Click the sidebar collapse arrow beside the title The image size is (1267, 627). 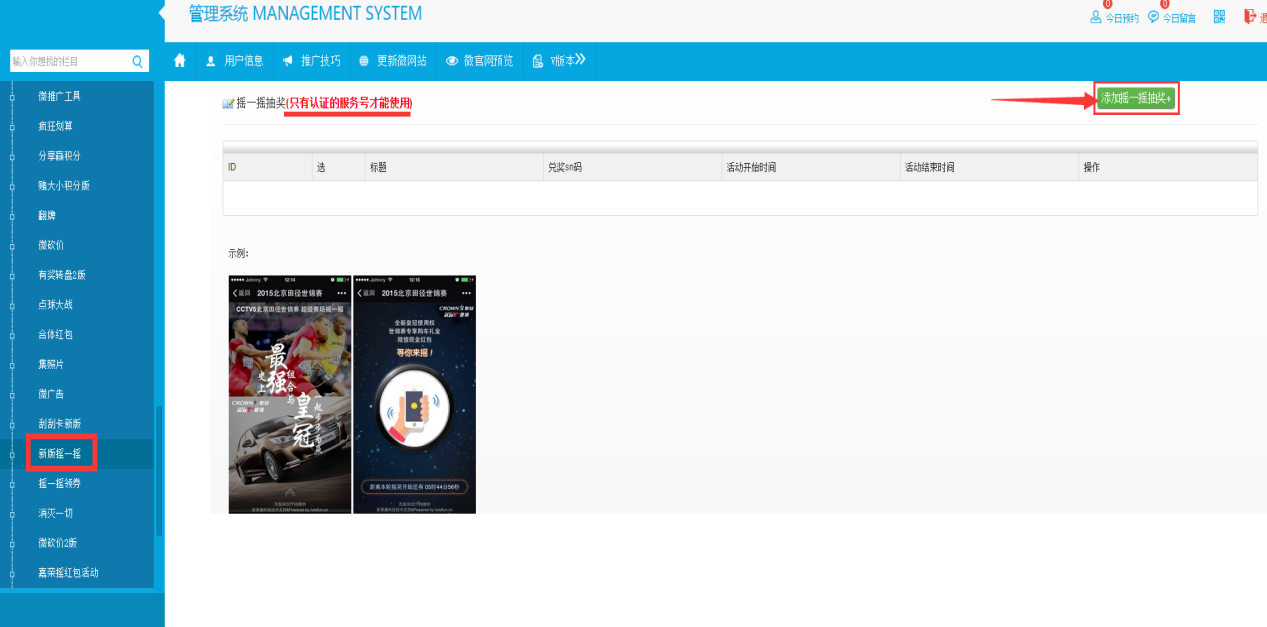(161, 13)
